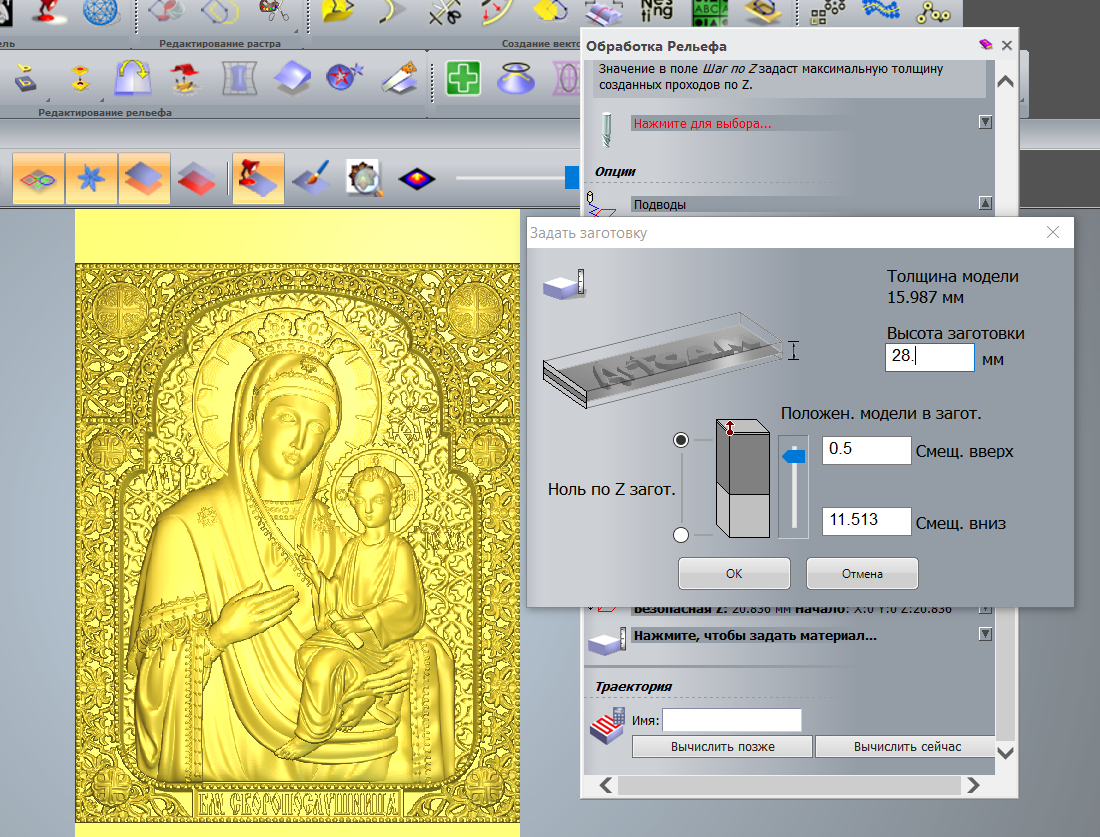1100x837 pixels.
Task: Toggle the colour height map diamond button
Action: [x=417, y=178]
